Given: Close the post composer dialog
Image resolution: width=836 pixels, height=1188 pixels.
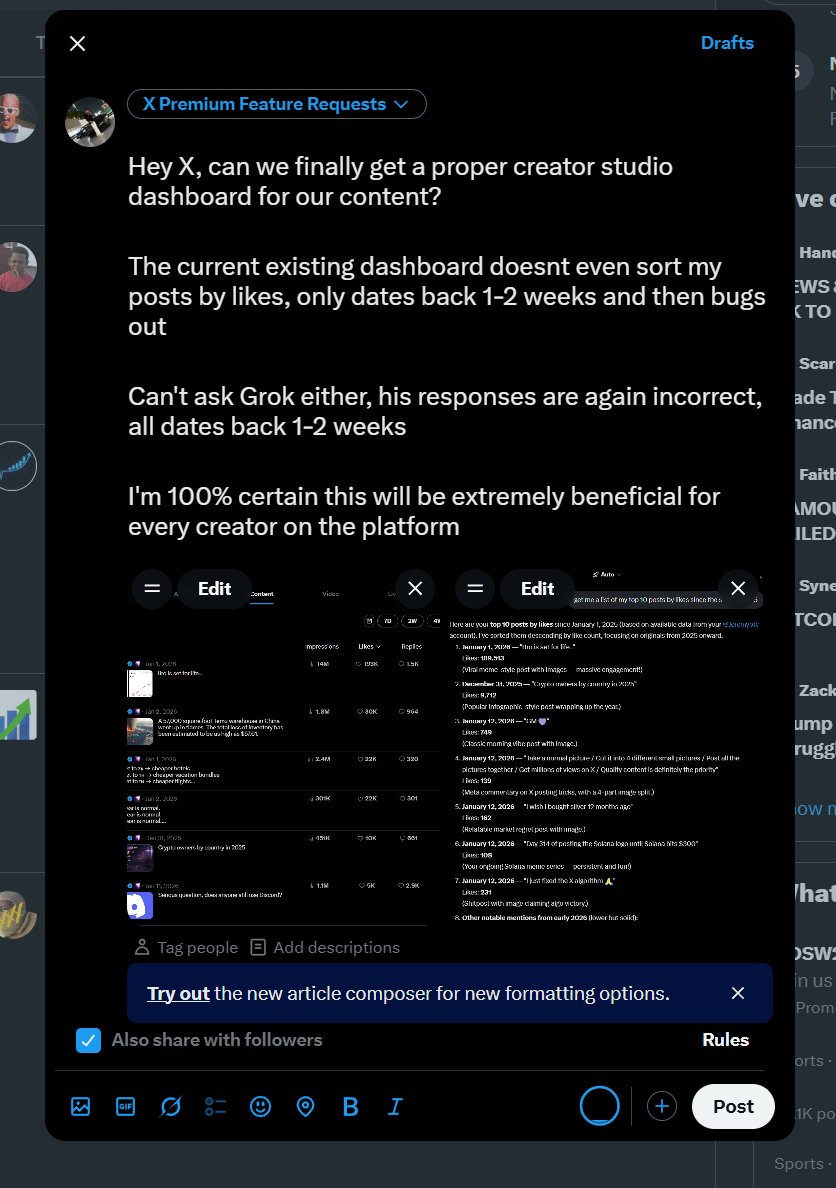Looking at the screenshot, I should pyautogui.click(x=77, y=43).
